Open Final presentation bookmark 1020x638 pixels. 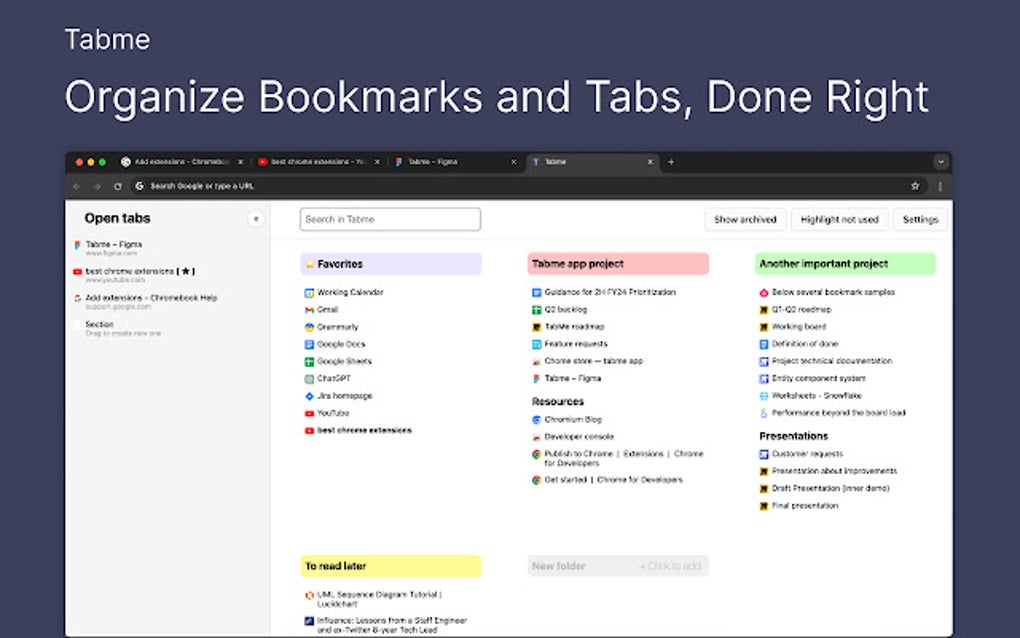coord(798,506)
